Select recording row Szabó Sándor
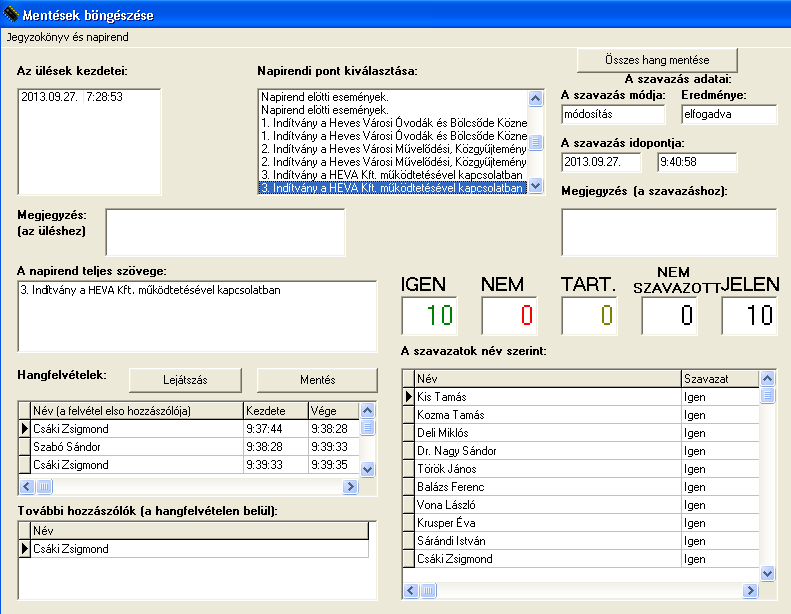The width and height of the screenshot is (791, 614). pos(189,447)
